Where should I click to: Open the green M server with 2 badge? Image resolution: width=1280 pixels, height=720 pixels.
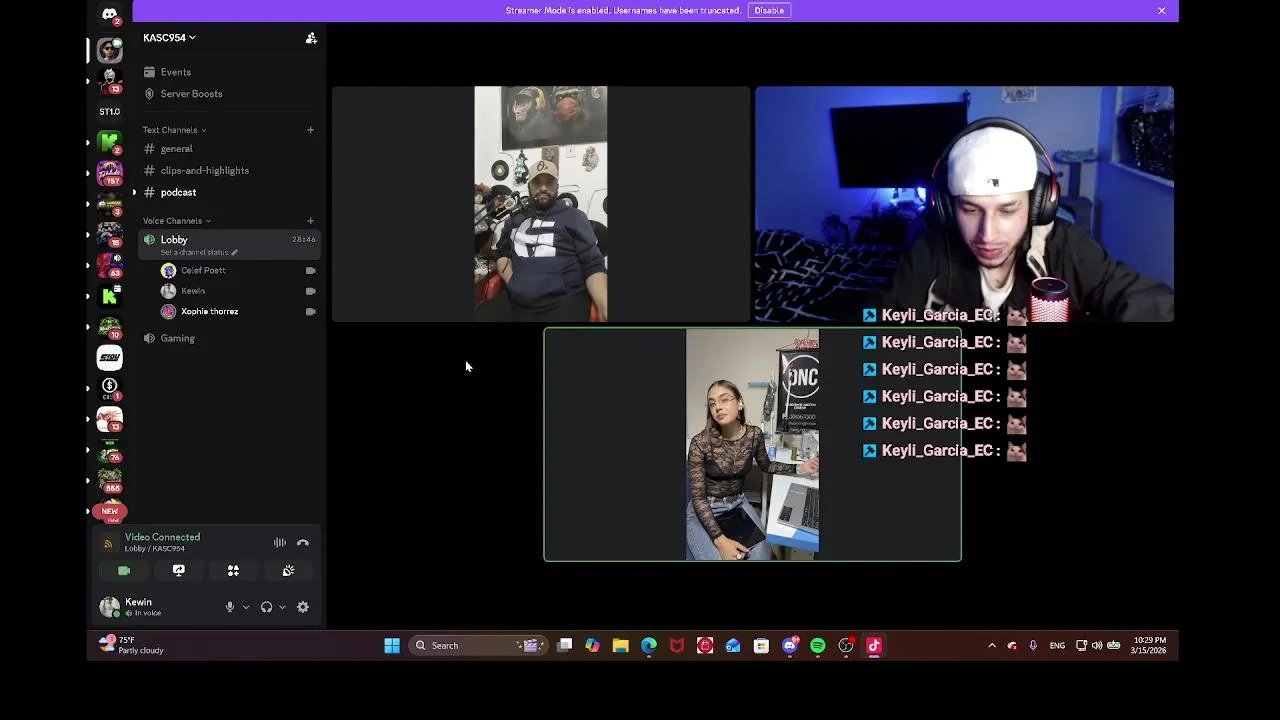point(110,142)
